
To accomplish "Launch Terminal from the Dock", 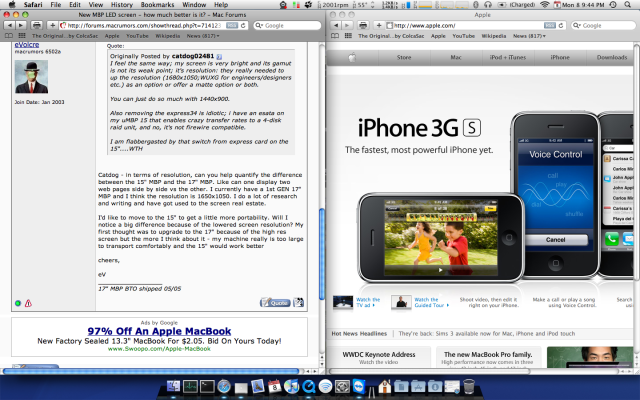I will click(x=207, y=386).
